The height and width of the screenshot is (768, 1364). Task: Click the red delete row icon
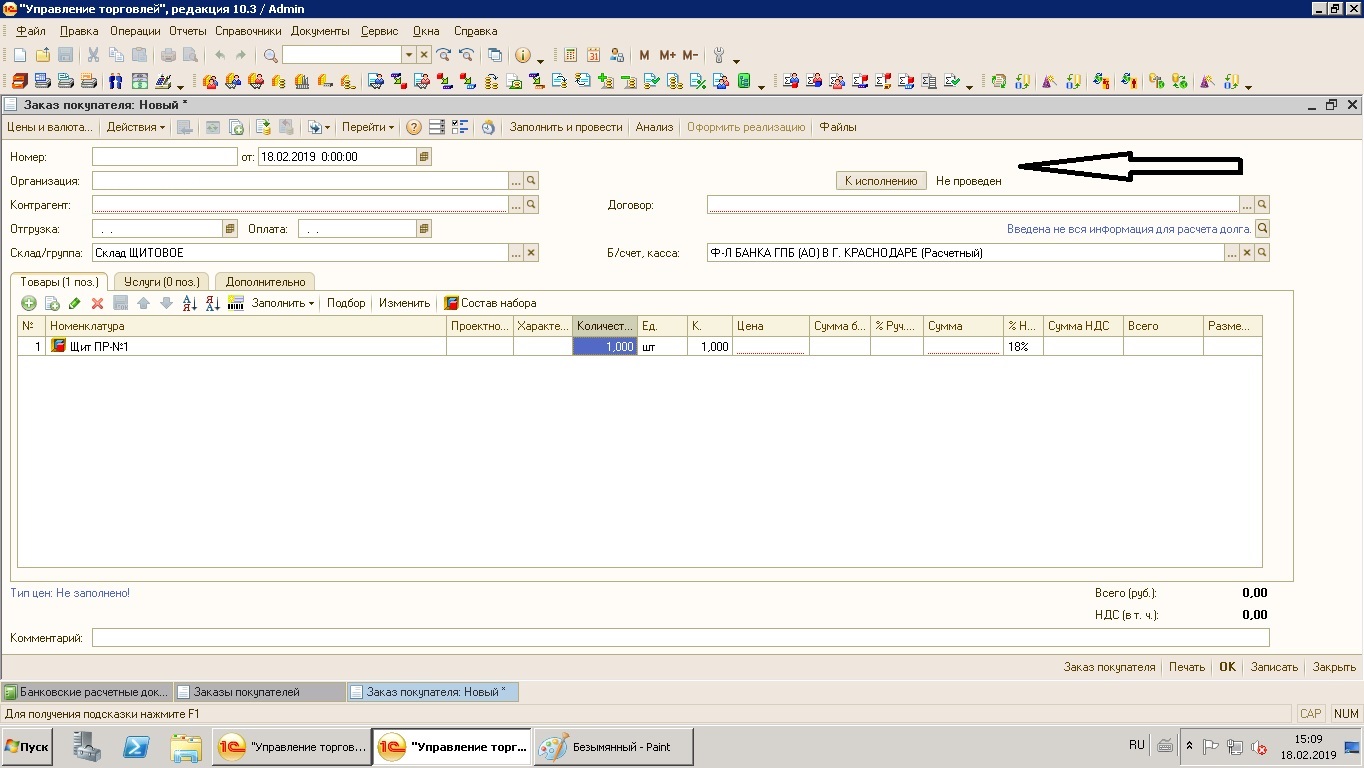[97, 303]
